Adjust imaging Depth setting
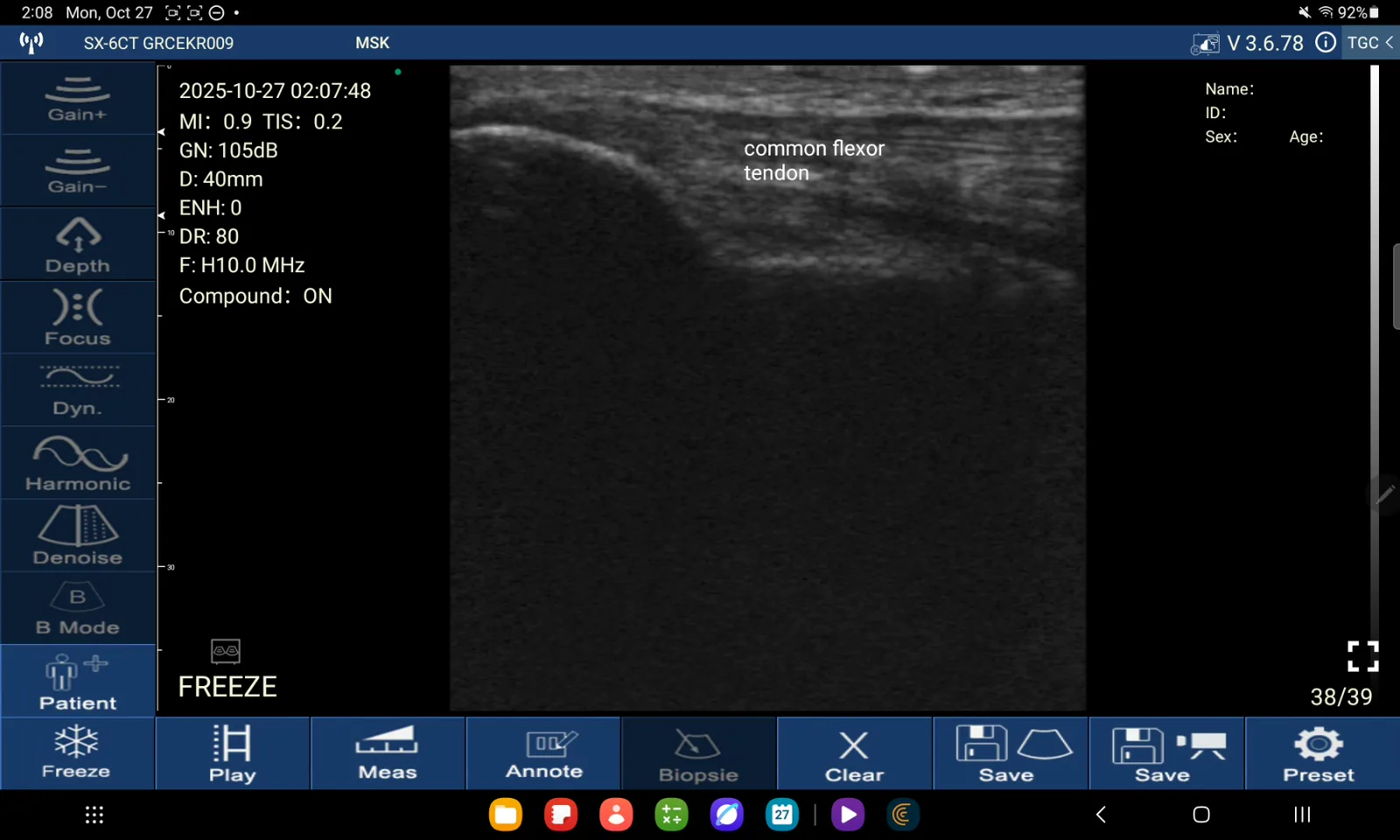This screenshot has height=840, width=1400. [78, 245]
